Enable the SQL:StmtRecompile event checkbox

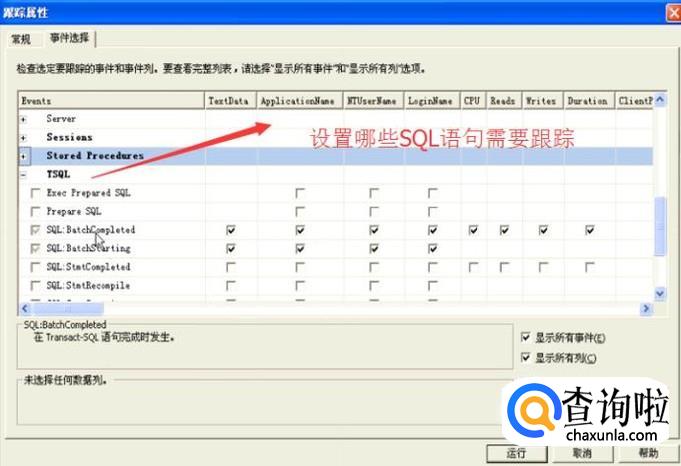pyautogui.click(x=36, y=286)
